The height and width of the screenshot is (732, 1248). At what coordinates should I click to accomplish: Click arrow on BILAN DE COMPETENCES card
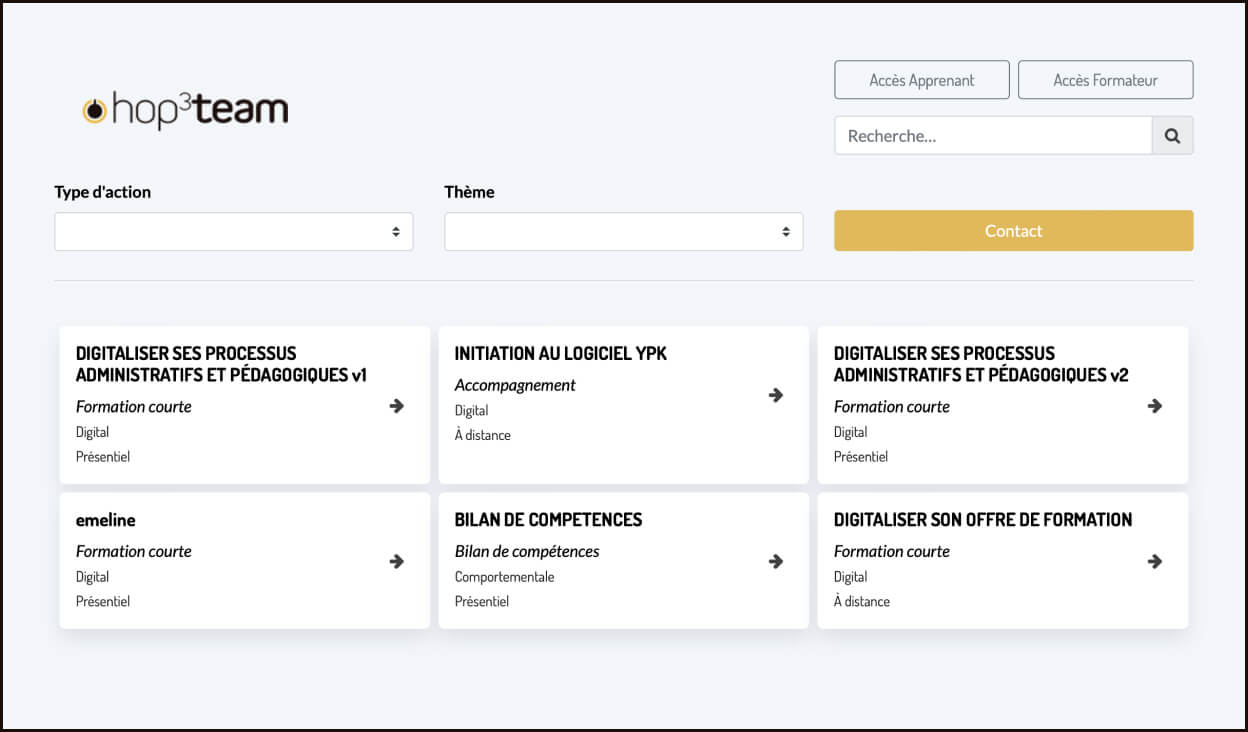point(775,561)
